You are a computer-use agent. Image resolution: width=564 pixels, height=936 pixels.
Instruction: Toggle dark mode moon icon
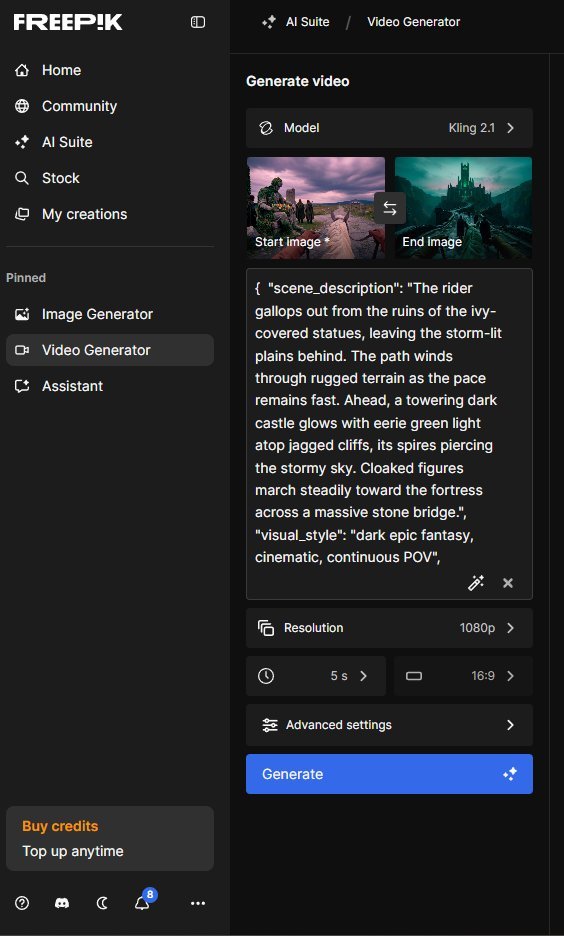point(102,903)
